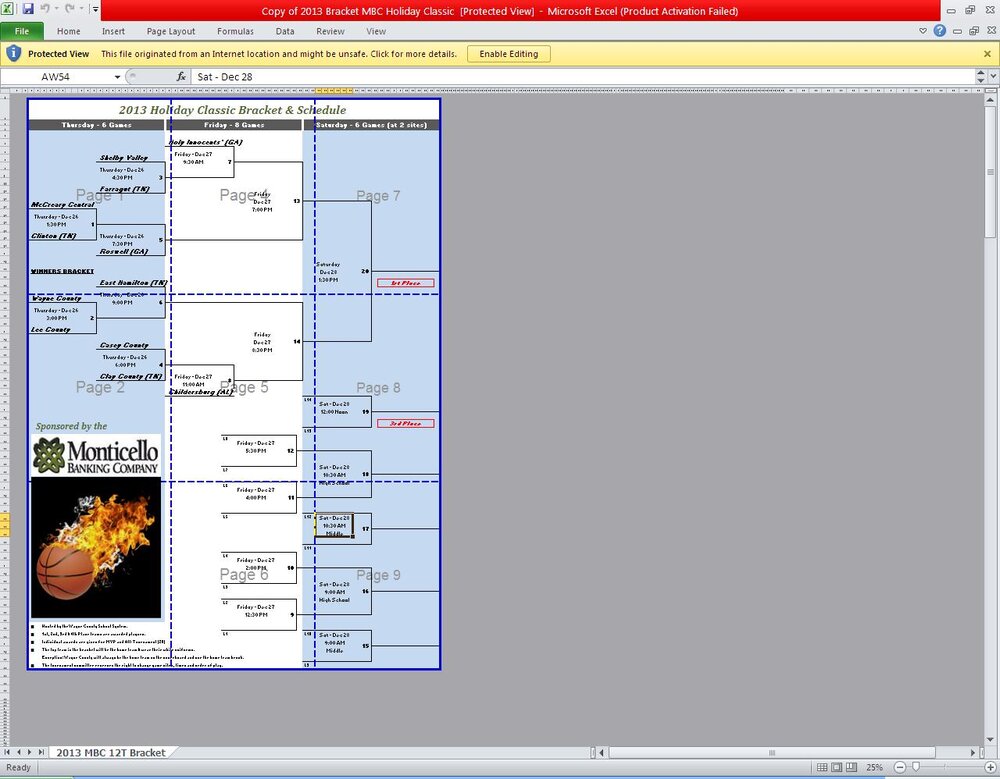The image size is (1000, 779).
Task: Click the zoom slider handle
Action: coord(916,767)
